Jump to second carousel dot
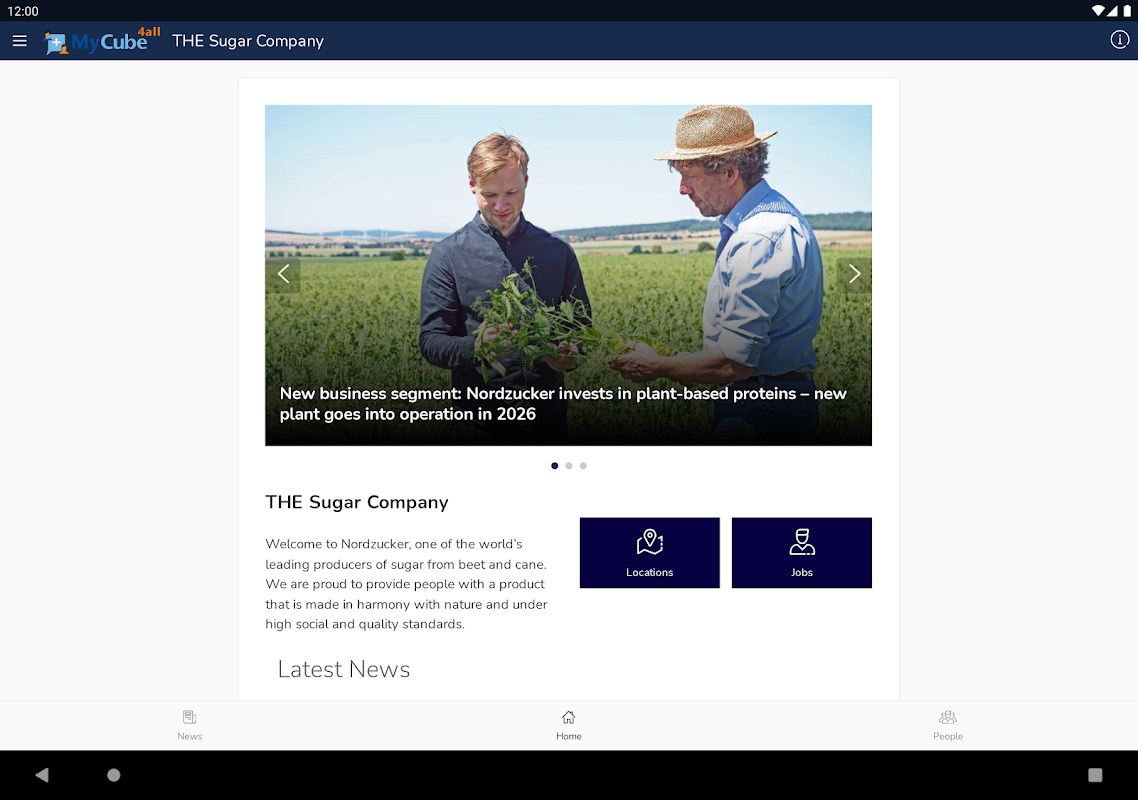This screenshot has height=800, width=1138. coord(569,466)
